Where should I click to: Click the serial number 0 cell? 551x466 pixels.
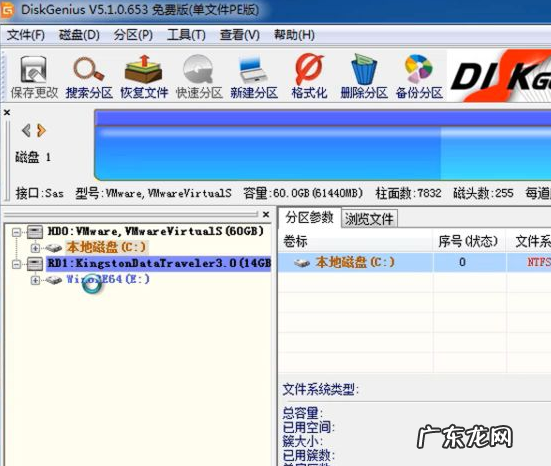462,262
